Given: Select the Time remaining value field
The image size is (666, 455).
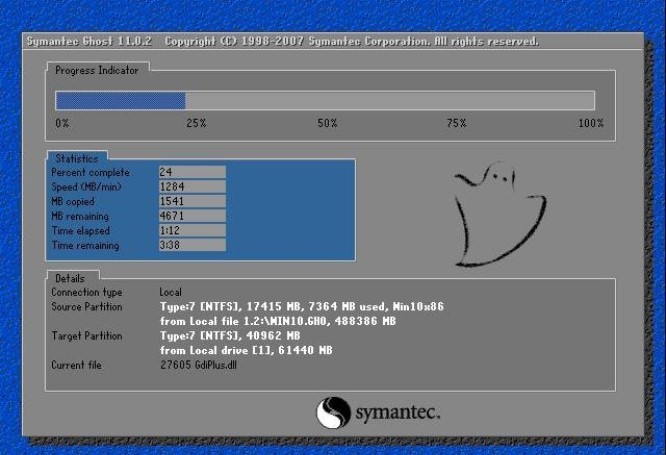Looking at the screenshot, I should tap(191, 245).
